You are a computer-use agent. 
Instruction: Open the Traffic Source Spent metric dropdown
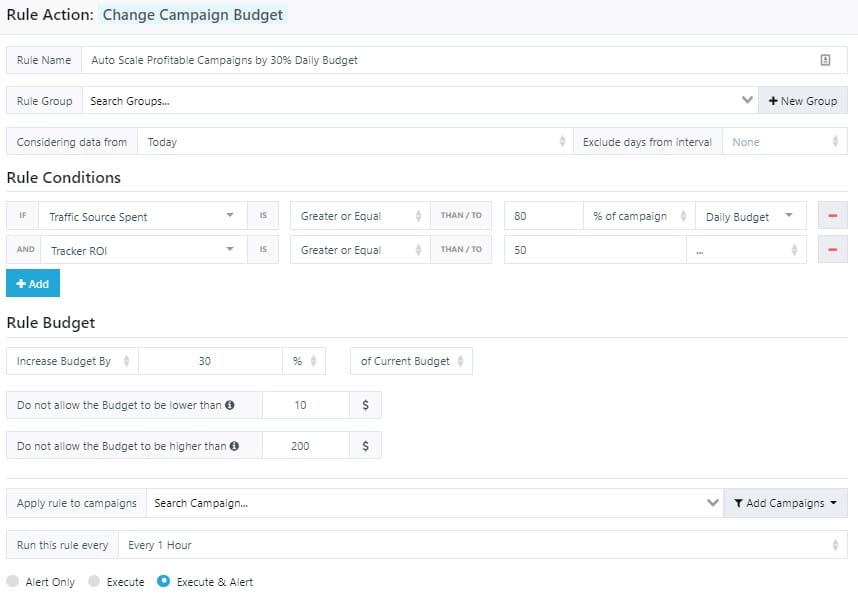point(142,217)
